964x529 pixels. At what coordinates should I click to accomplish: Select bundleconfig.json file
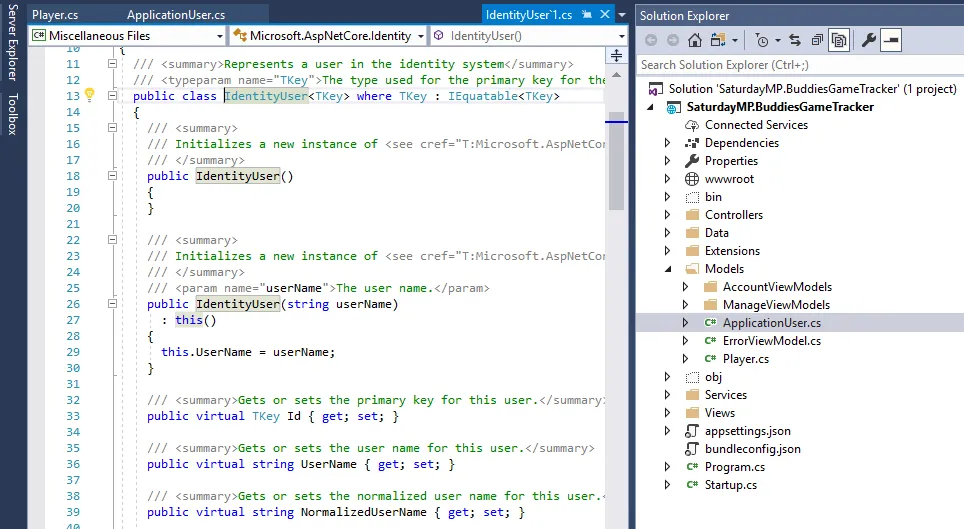753,448
